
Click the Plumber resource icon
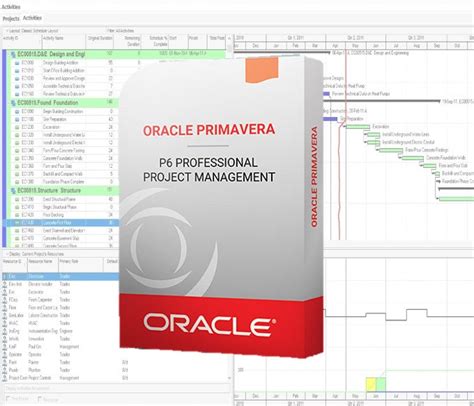(x=5, y=370)
